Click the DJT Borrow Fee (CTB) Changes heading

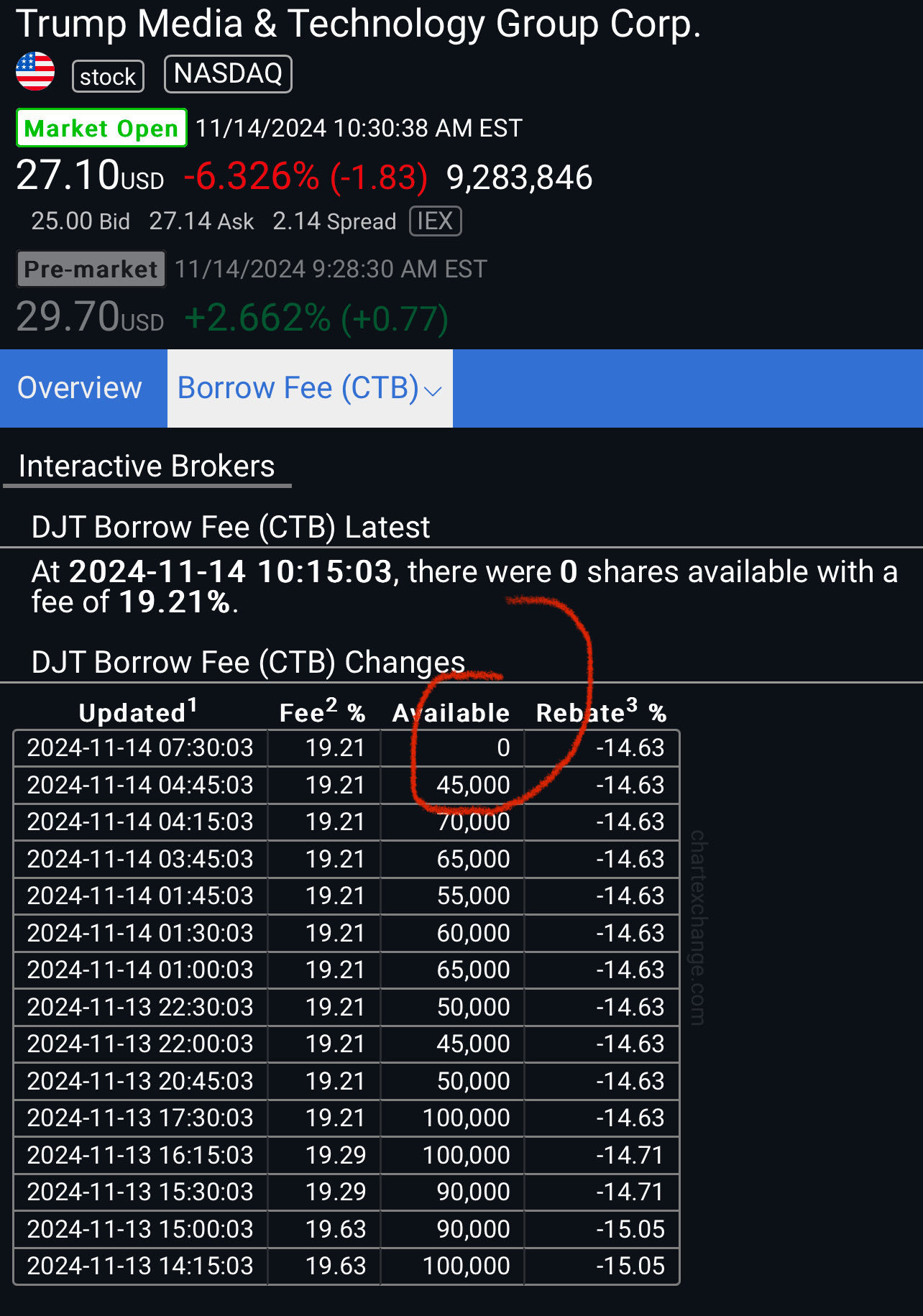pos(248,663)
